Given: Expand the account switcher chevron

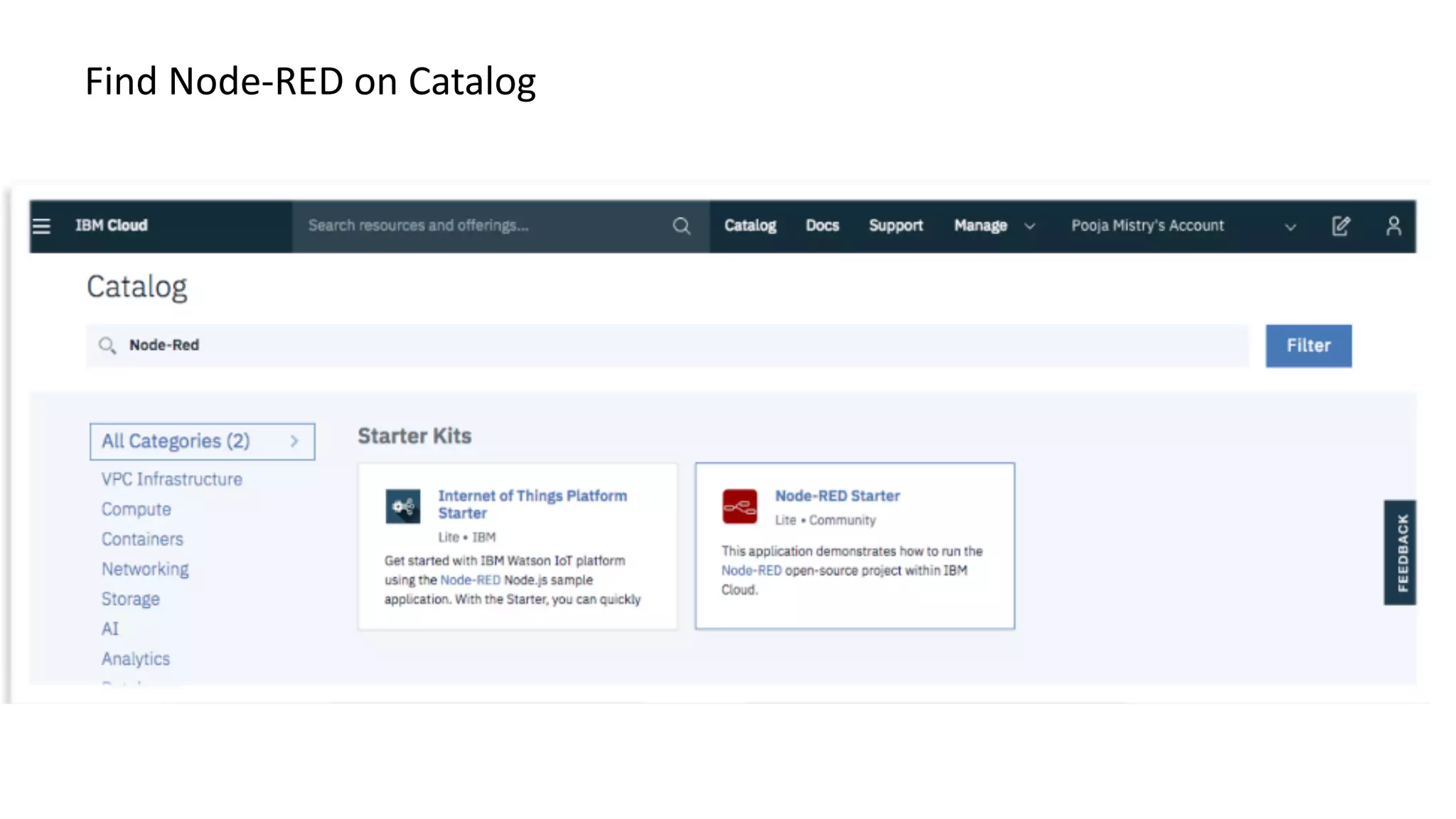Looking at the screenshot, I should tap(1290, 227).
